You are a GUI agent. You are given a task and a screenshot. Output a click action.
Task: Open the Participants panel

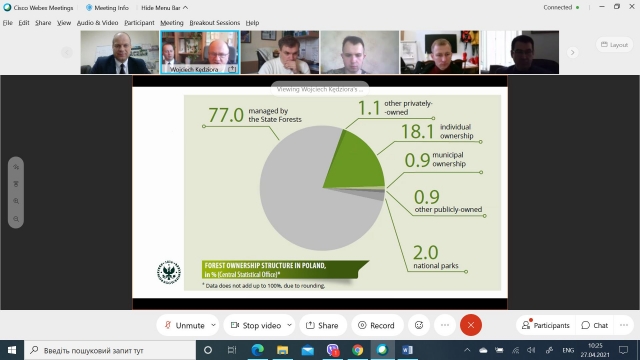545,325
